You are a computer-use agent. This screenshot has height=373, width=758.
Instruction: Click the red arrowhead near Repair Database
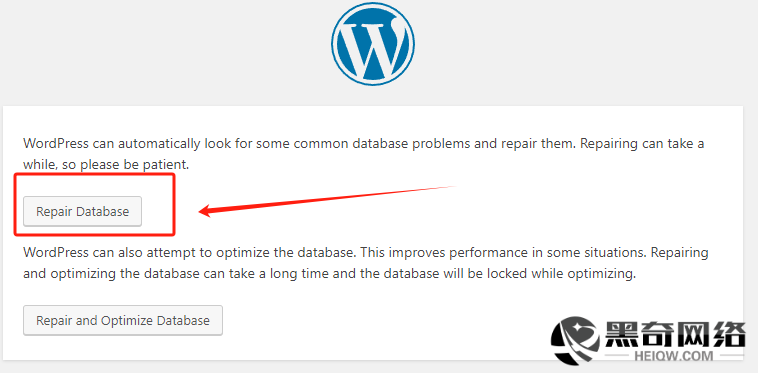pyautogui.click(x=209, y=211)
